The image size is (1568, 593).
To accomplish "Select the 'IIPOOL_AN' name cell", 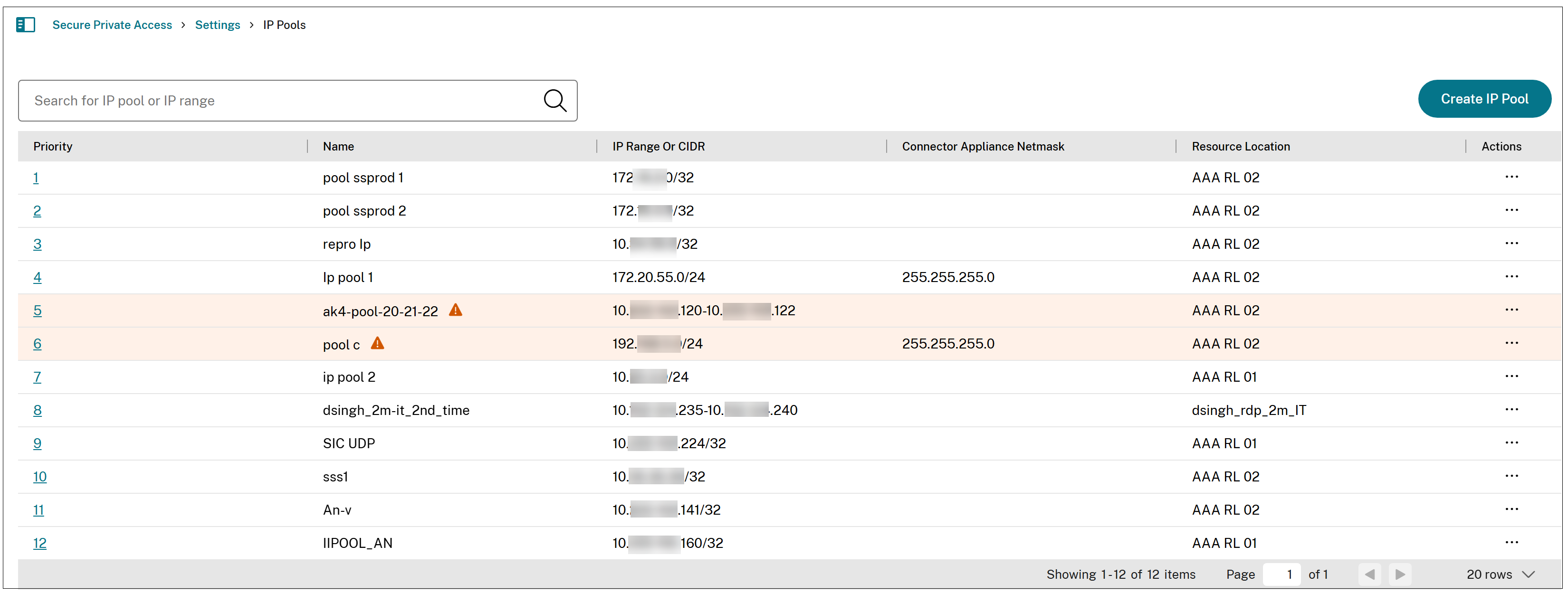I will click(357, 543).
